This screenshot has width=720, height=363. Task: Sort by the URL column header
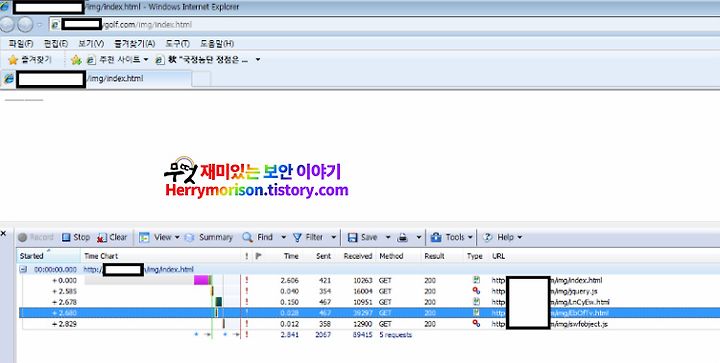(x=499, y=256)
